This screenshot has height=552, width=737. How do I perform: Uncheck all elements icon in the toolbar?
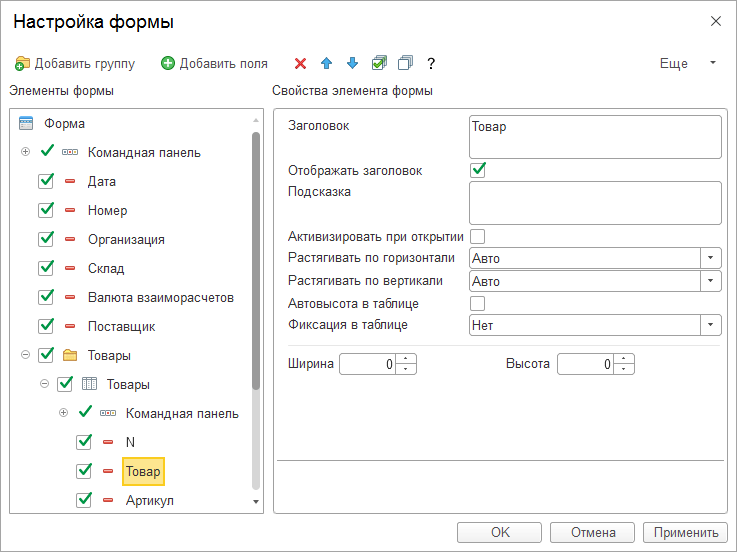click(405, 63)
